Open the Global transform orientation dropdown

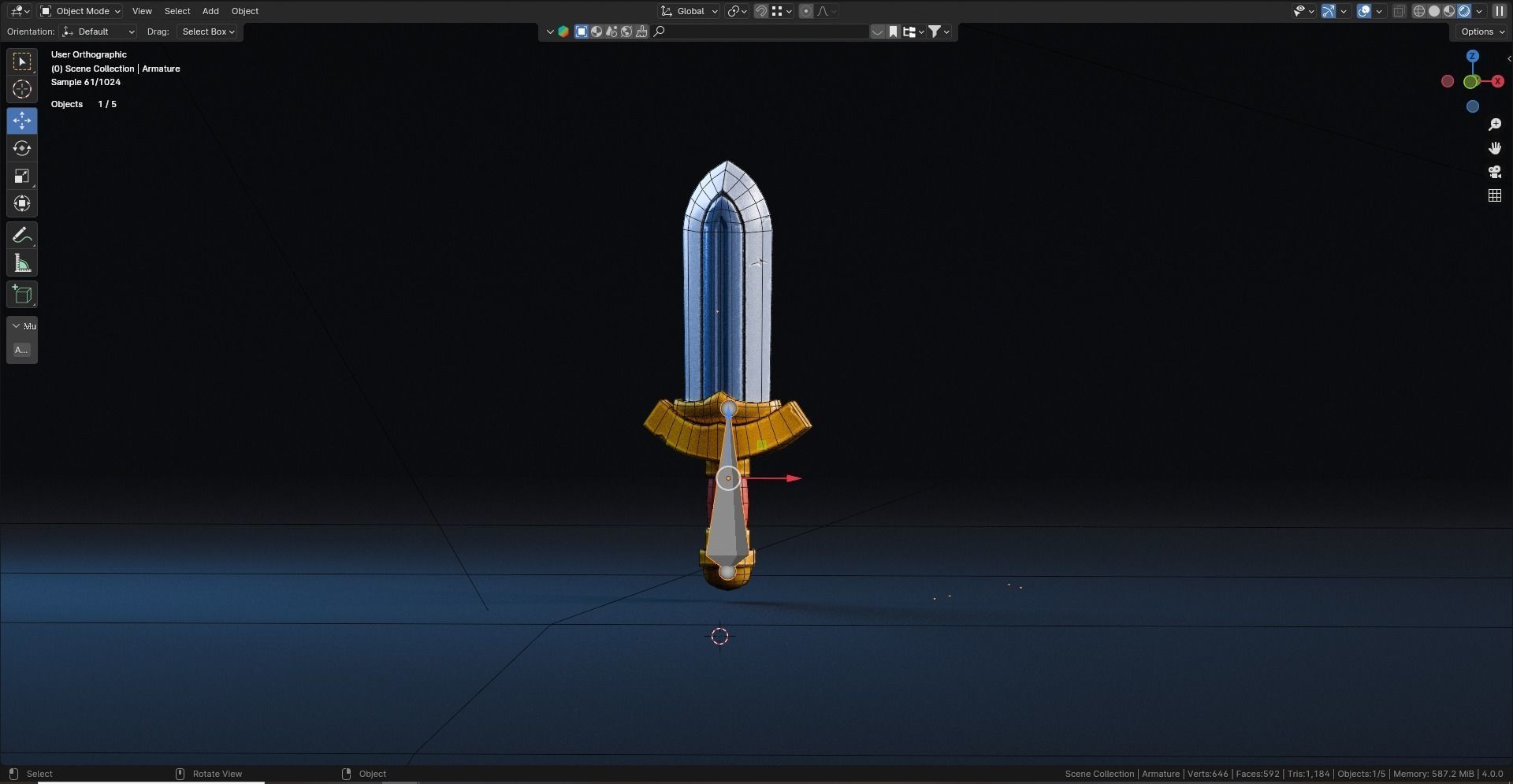click(x=690, y=11)
